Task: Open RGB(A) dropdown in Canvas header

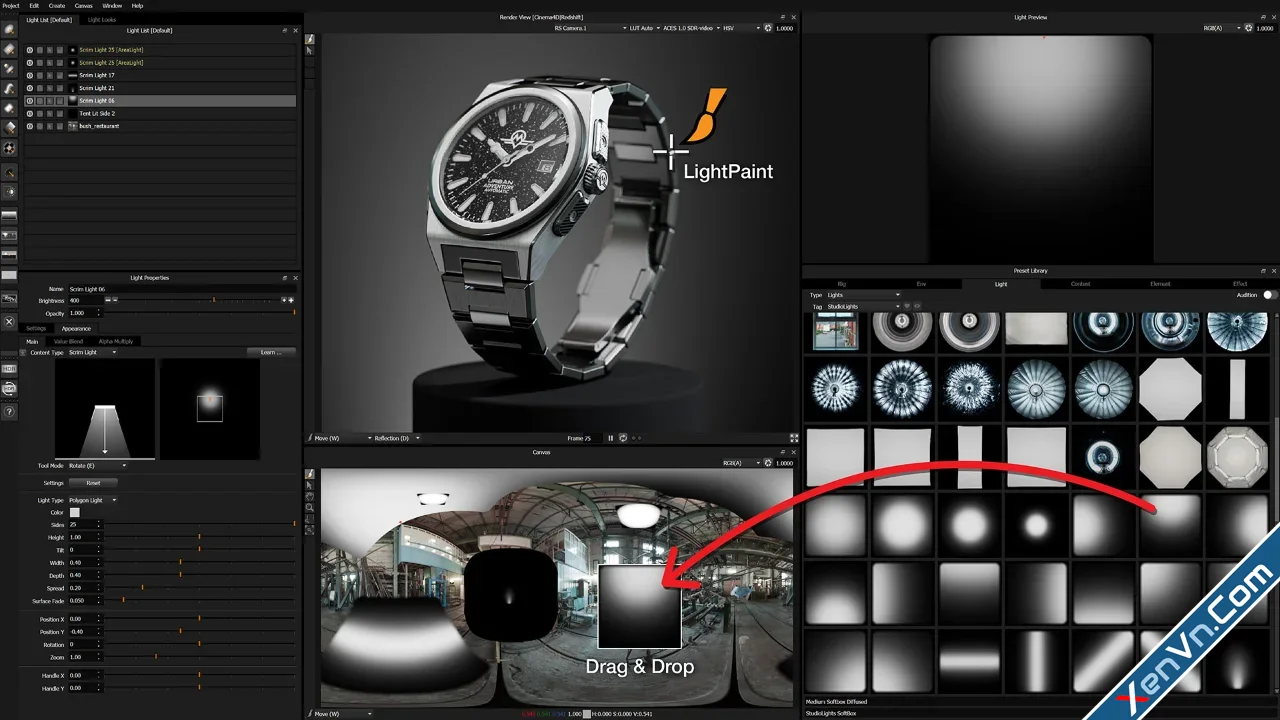Action: click(x=741, y=463)
